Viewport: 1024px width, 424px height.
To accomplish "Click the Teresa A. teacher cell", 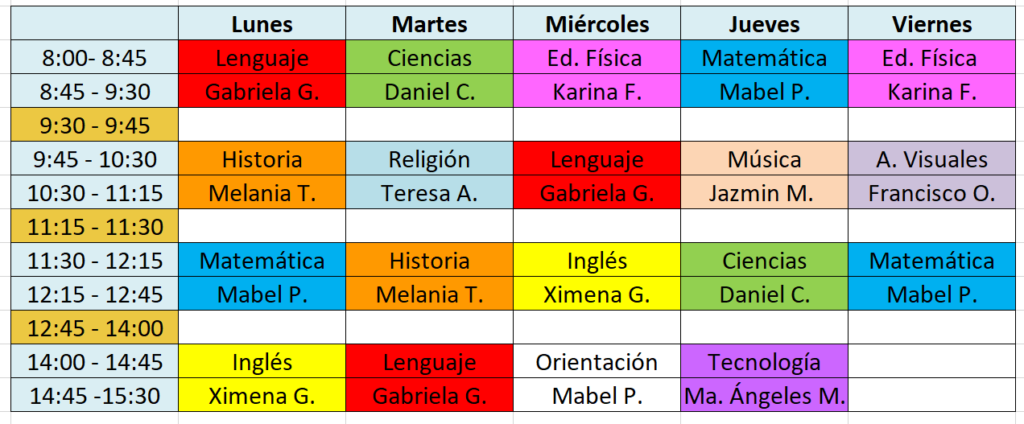I will click(x=429, y=193).
